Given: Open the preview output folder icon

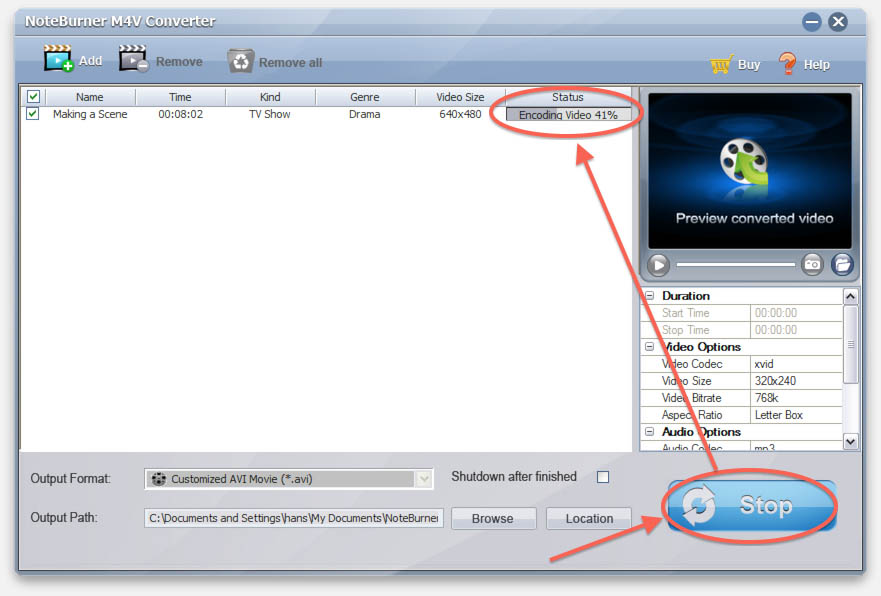Looking at the screenshot, I should [x=842, y=264].
